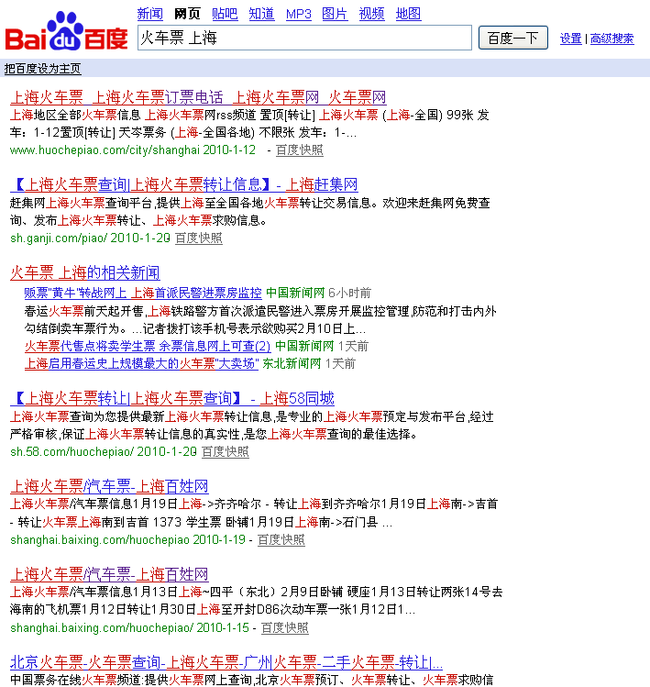Open 百度快照 for huochepiao.com result

(300, 150)
